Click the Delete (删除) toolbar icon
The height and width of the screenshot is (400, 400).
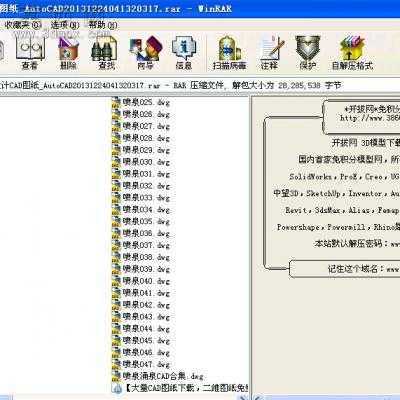tap(68, 53)
